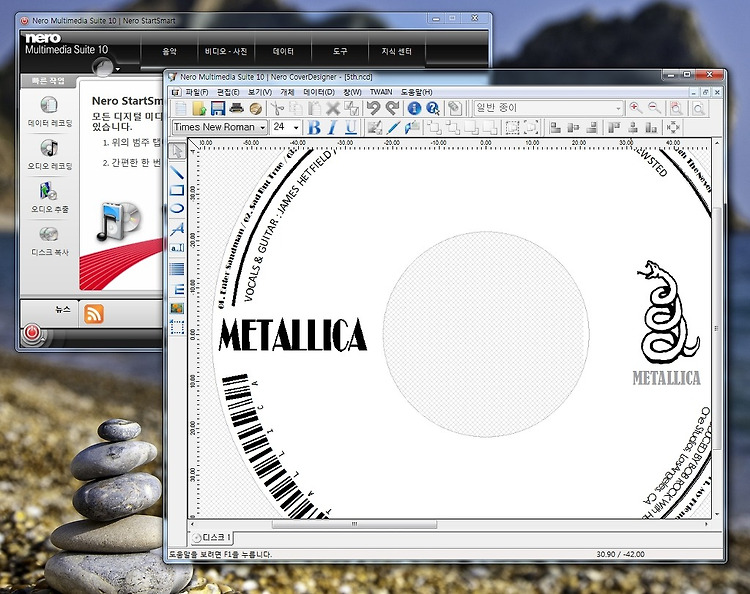
Task: Click the group objects dashed-box icon
Action: click(512, 127)
